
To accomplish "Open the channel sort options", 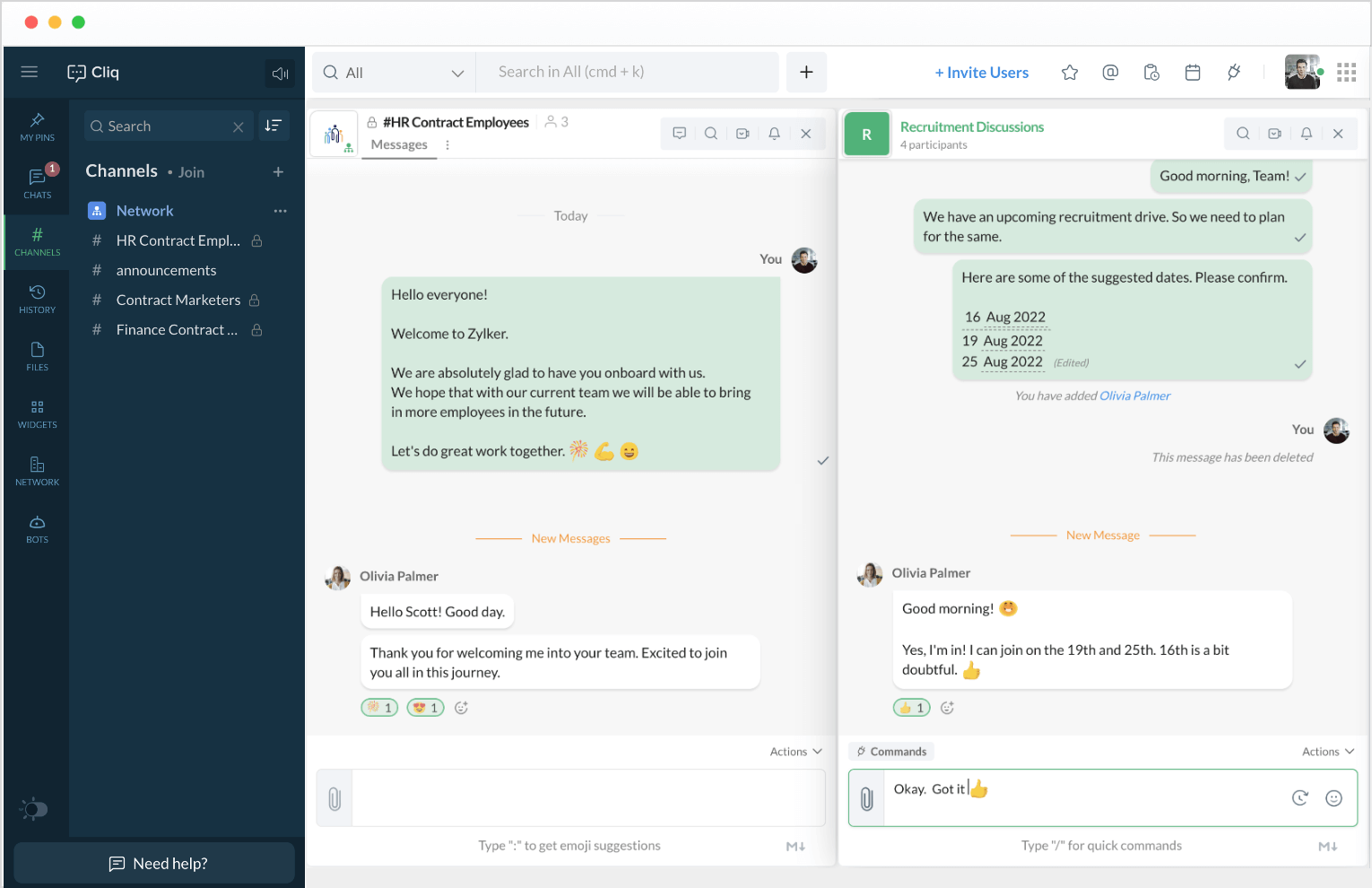I will coord(274,126).
